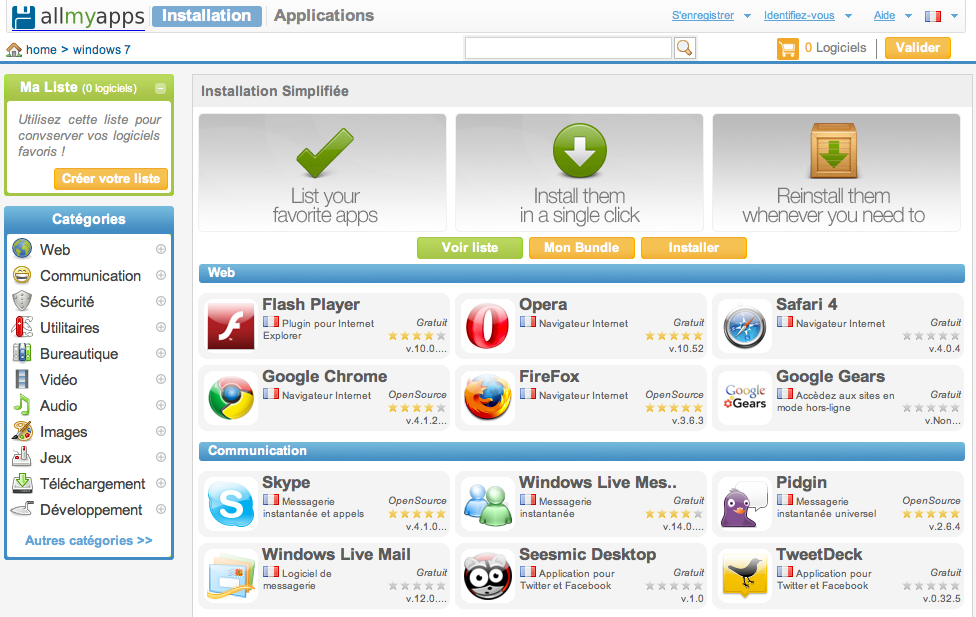Click the S'enregistrer link
The image size is (976, 617).
(703, 16)
